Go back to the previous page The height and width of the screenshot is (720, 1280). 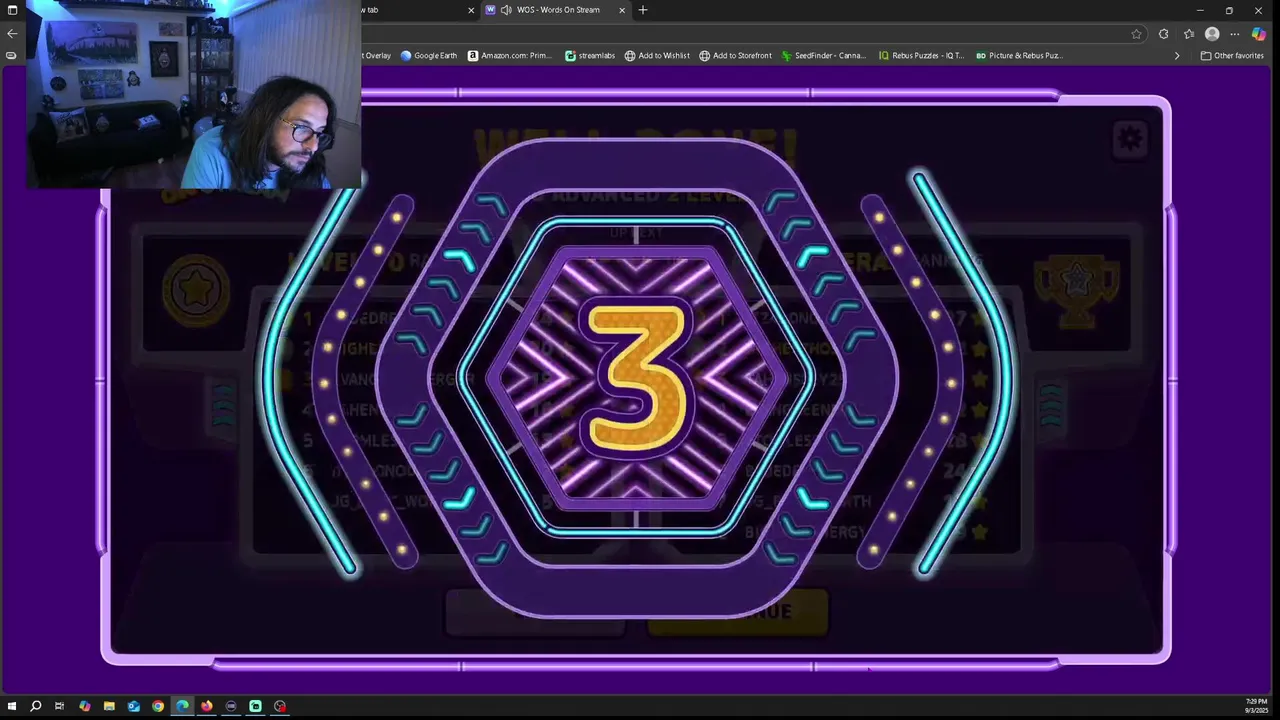tap(12, 33)
